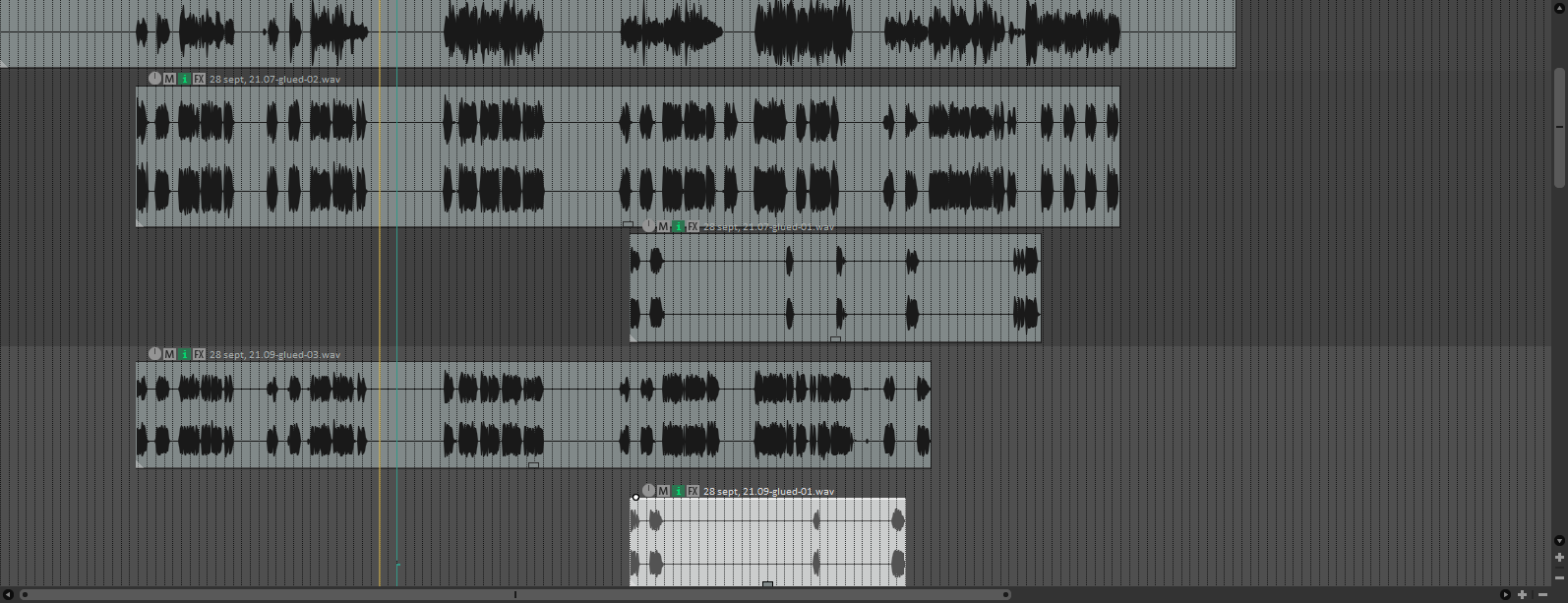This screenshot has height=603, width=1568.
Task: Open FX chain for 21.09-glued-01.wav item
Action: 694,491
